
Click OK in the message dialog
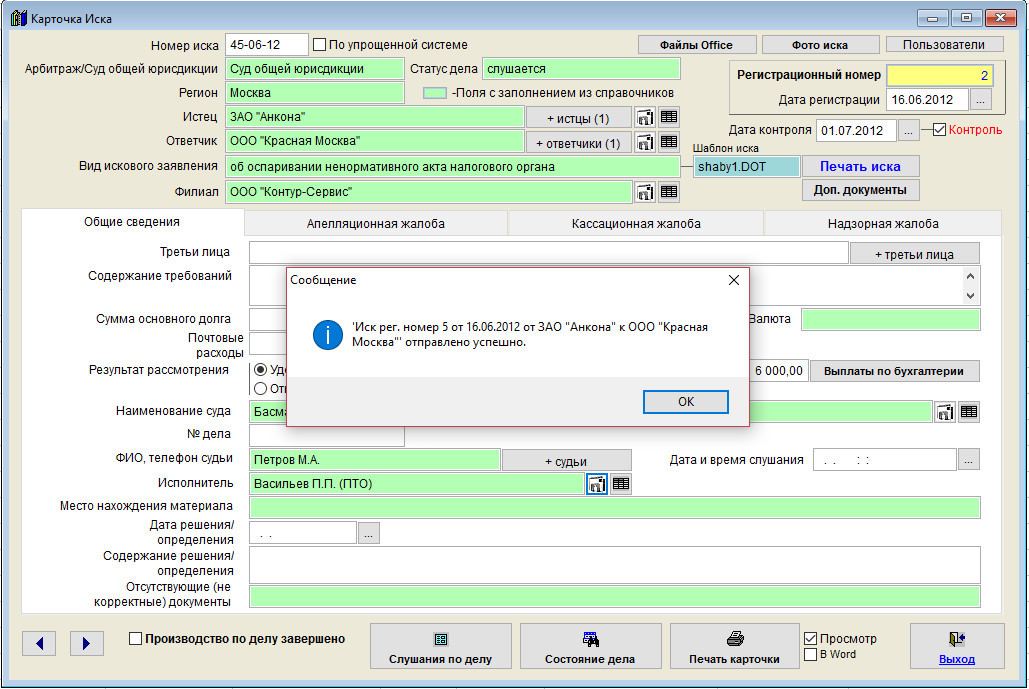pos(686,402)
